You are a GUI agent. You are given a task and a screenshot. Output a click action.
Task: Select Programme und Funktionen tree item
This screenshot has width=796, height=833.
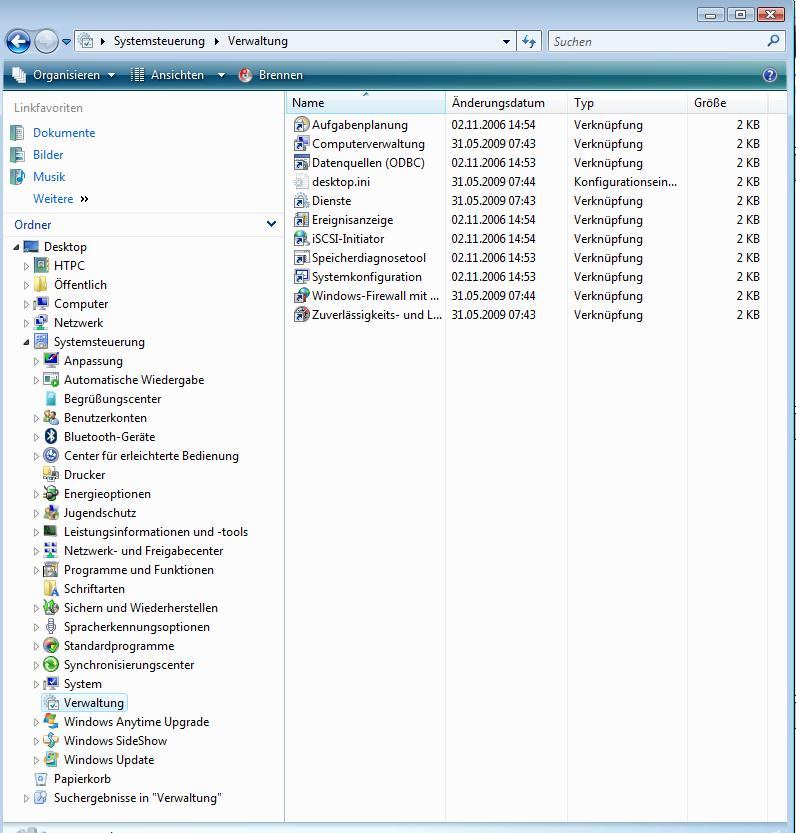(139, 570)
